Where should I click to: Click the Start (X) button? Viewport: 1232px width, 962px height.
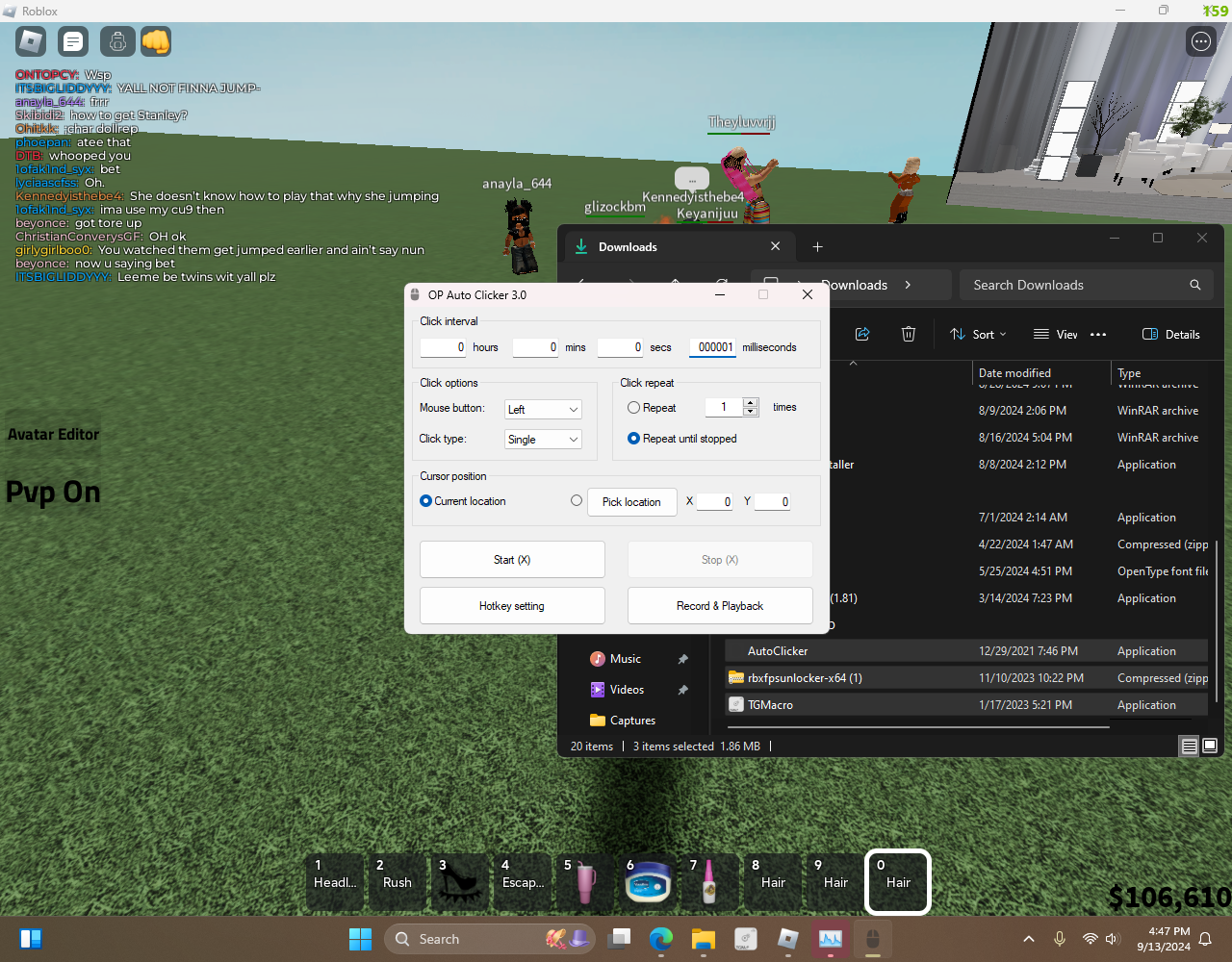(x=512, y=560)
